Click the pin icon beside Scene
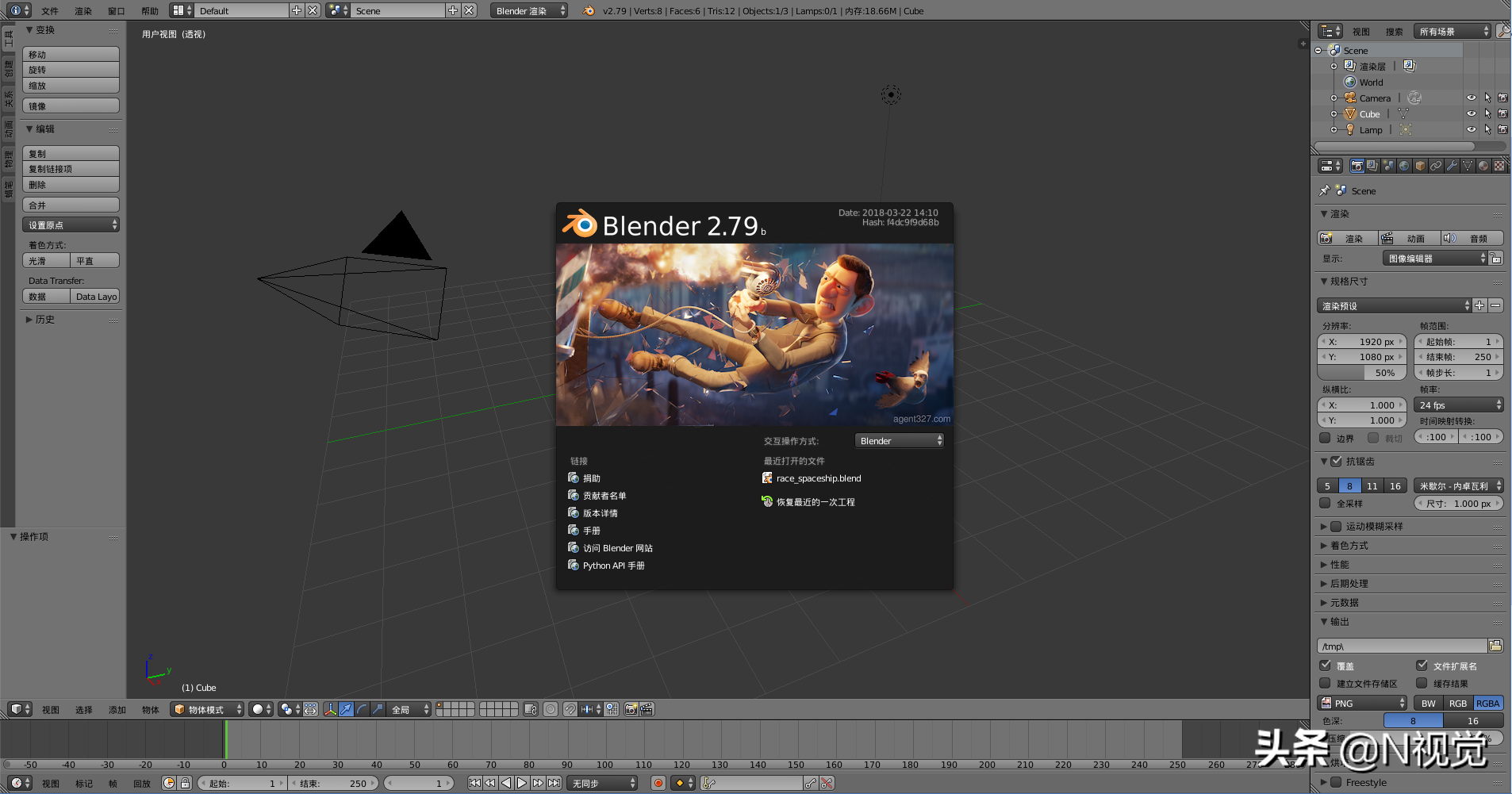Screen dimensions: 1512x794 point(1324,190)
